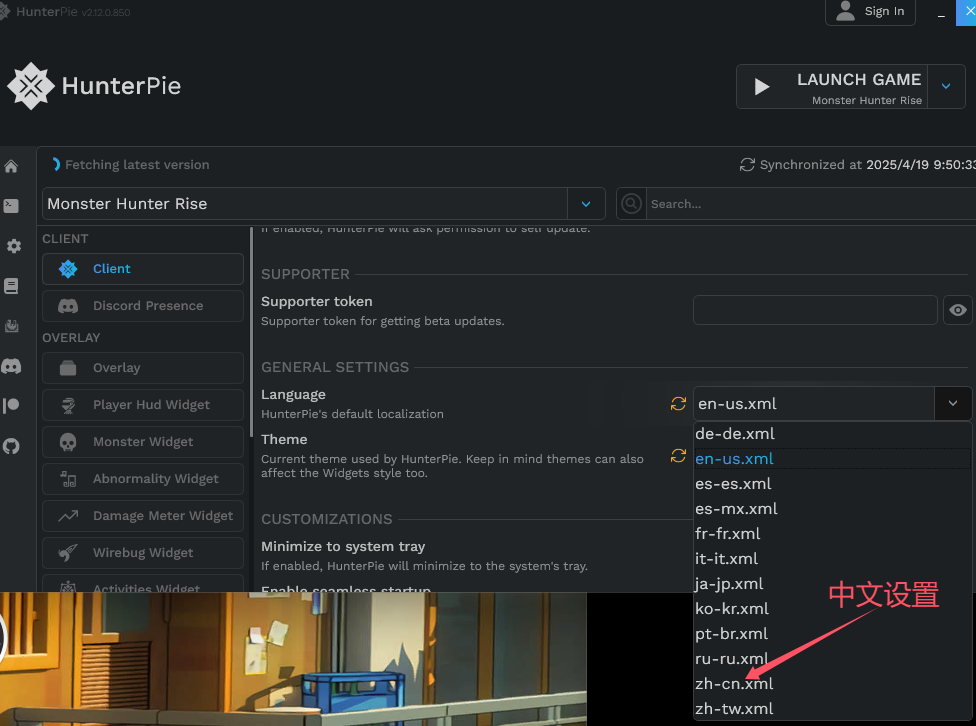Click the GENERAL SETTINGS heading

pyautogui.click(x=335, y=367)
